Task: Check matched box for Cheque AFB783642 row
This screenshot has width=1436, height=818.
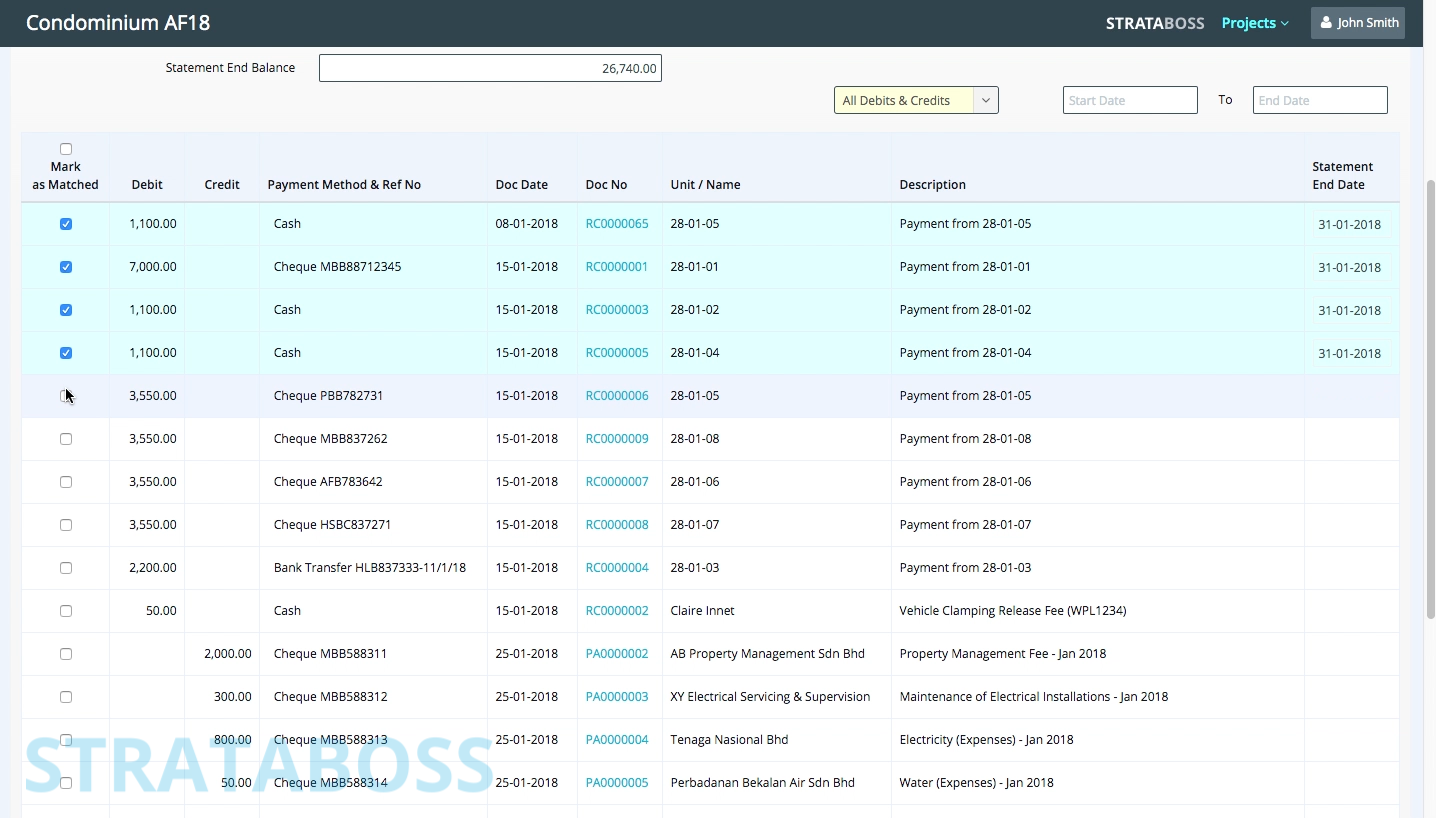Action: click(x=66, y=482)
